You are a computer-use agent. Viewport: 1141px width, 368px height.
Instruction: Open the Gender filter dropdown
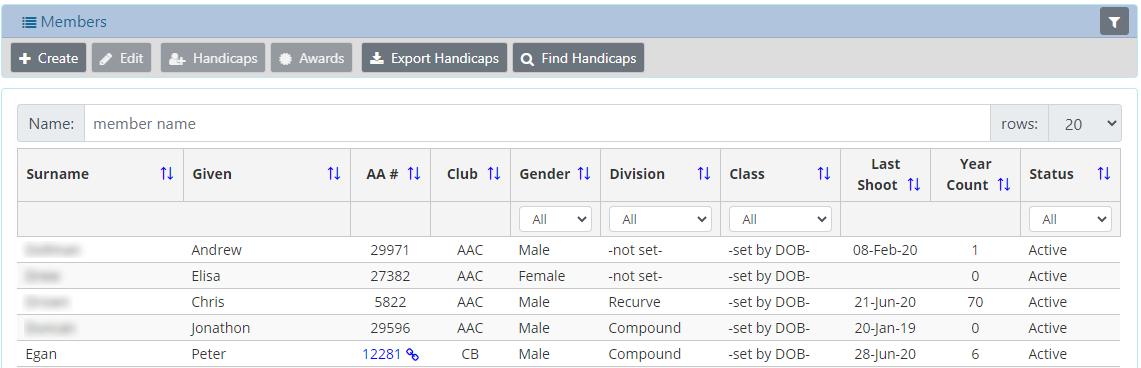pyautogui.click(x=555, y=219)
